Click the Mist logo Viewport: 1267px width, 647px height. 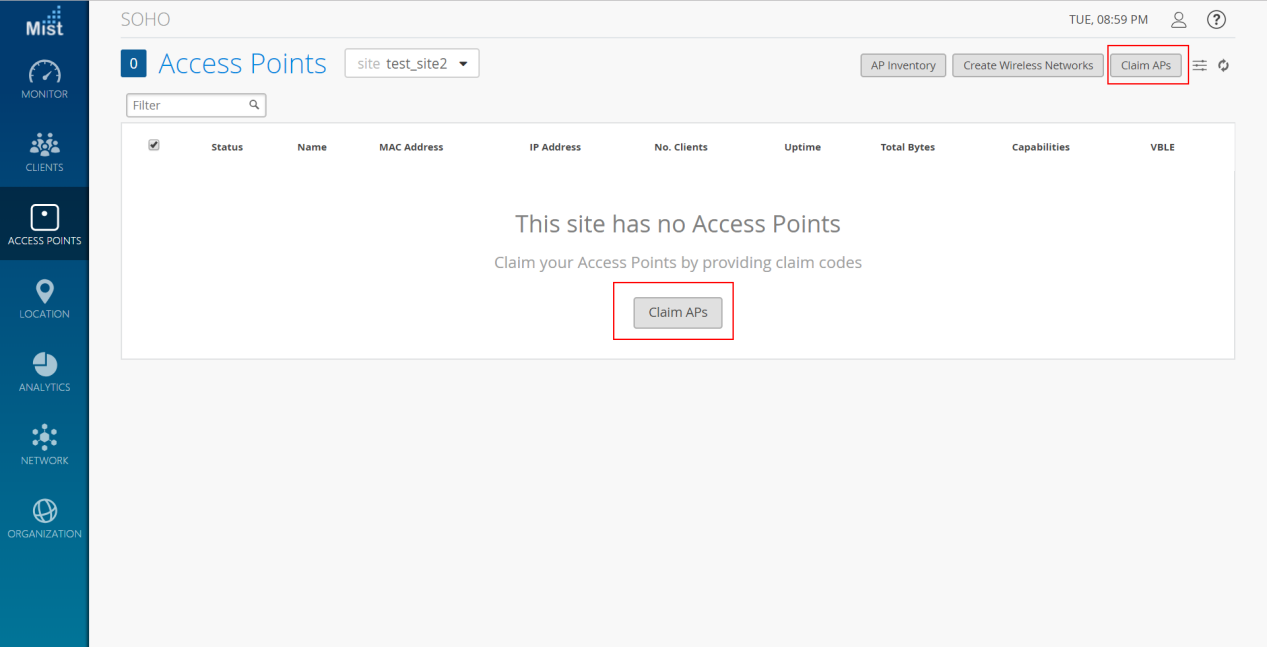pos(44,21)
